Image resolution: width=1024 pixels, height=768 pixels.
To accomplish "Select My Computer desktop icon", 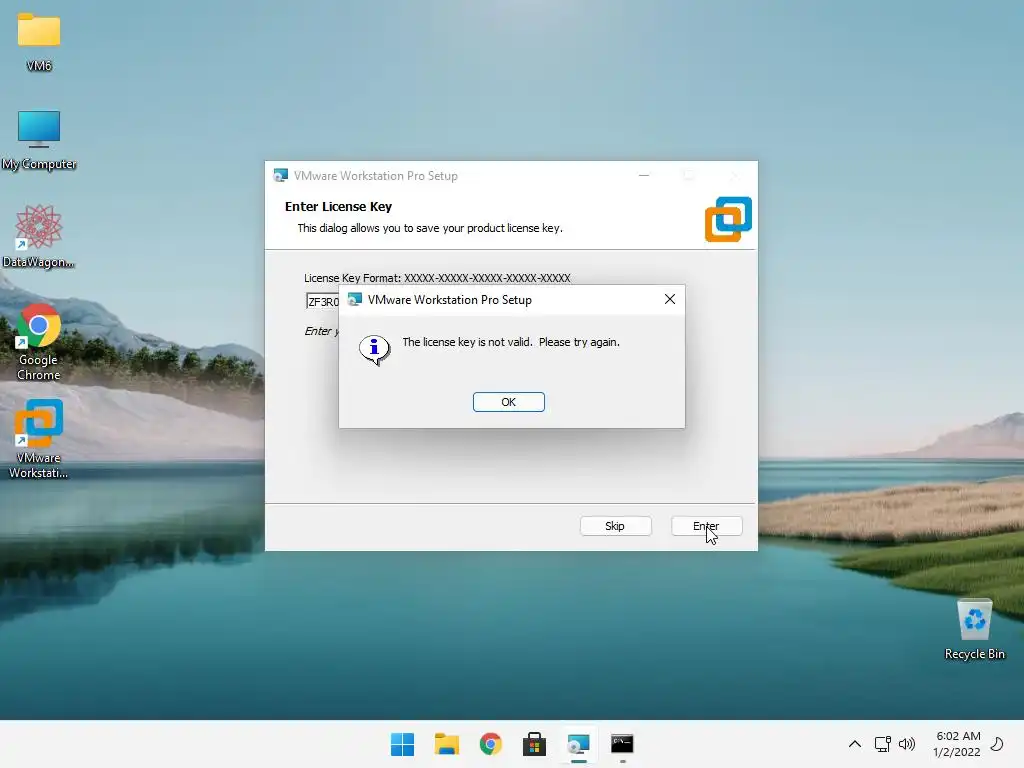I will [39, 140].
